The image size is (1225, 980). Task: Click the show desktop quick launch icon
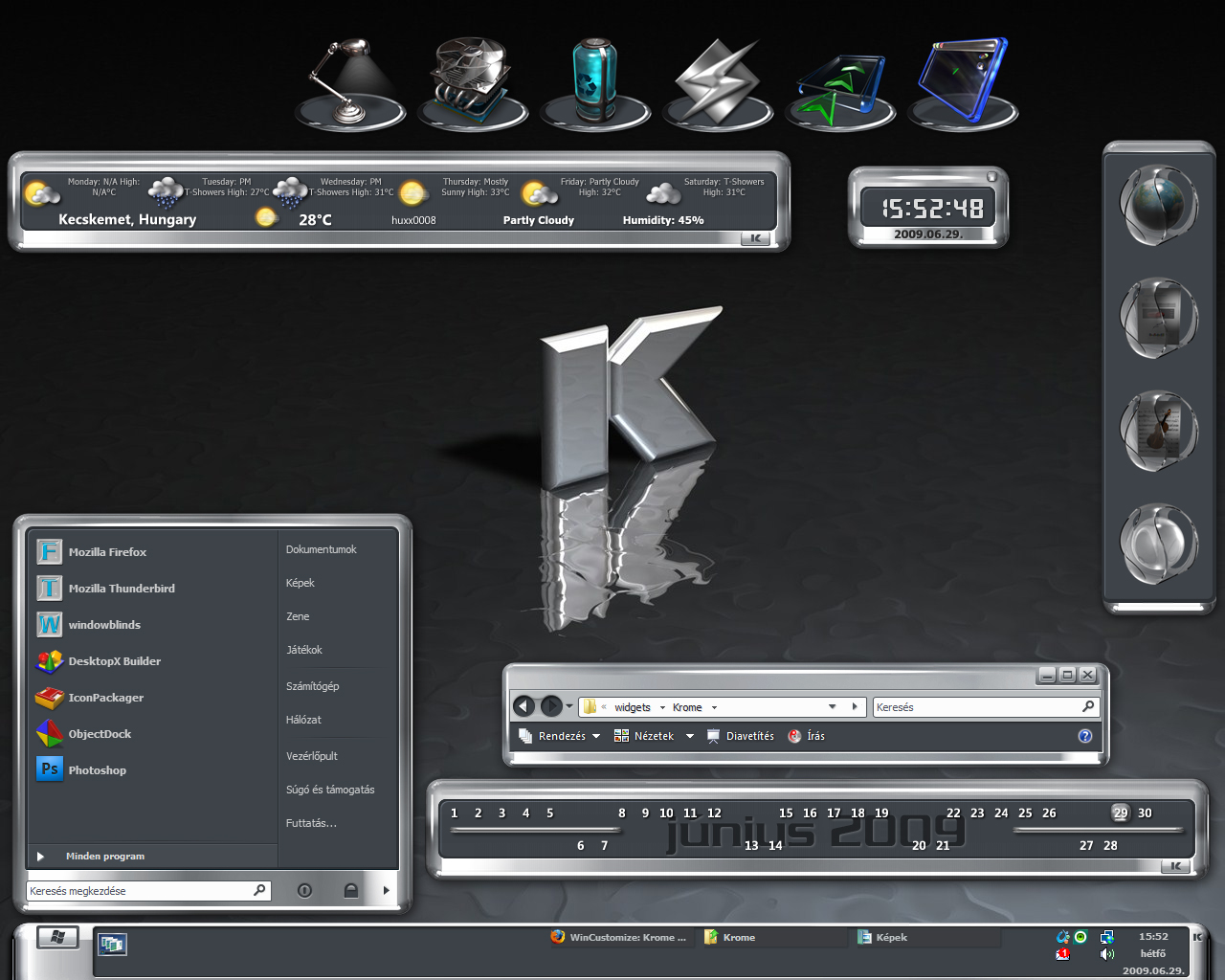point(112,945)
